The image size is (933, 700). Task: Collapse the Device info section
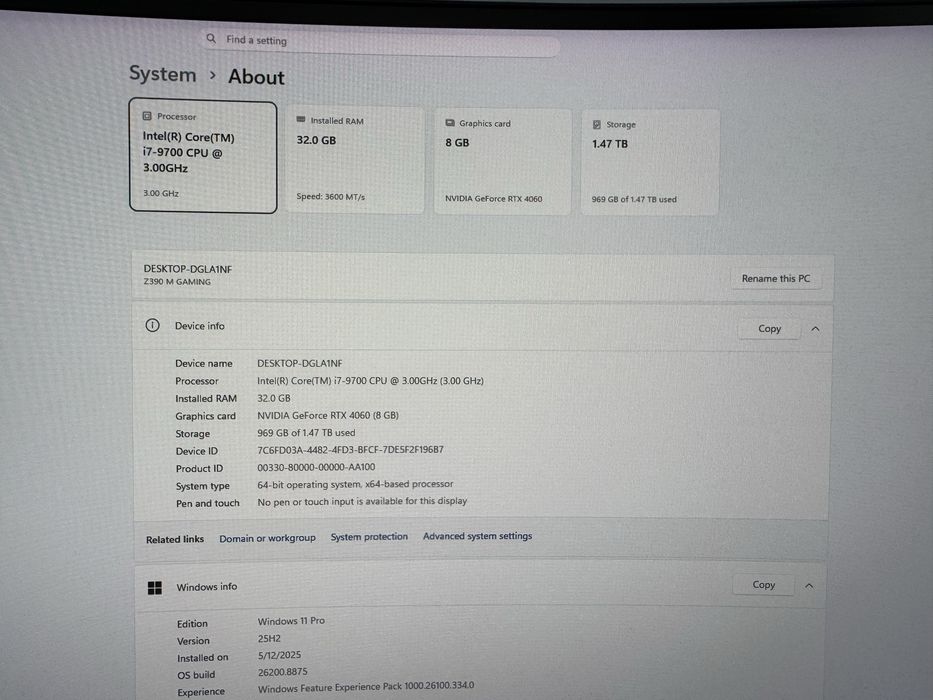815,329
